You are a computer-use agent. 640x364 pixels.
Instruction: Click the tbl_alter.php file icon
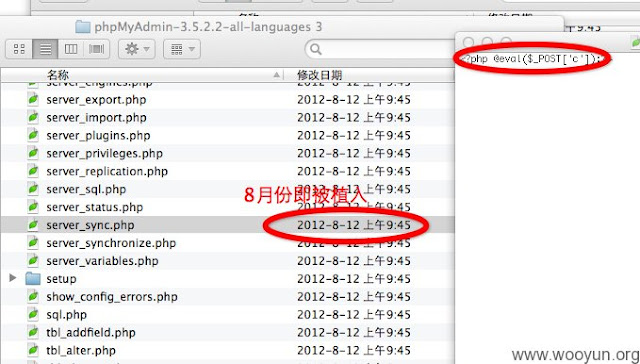point(33,351)
